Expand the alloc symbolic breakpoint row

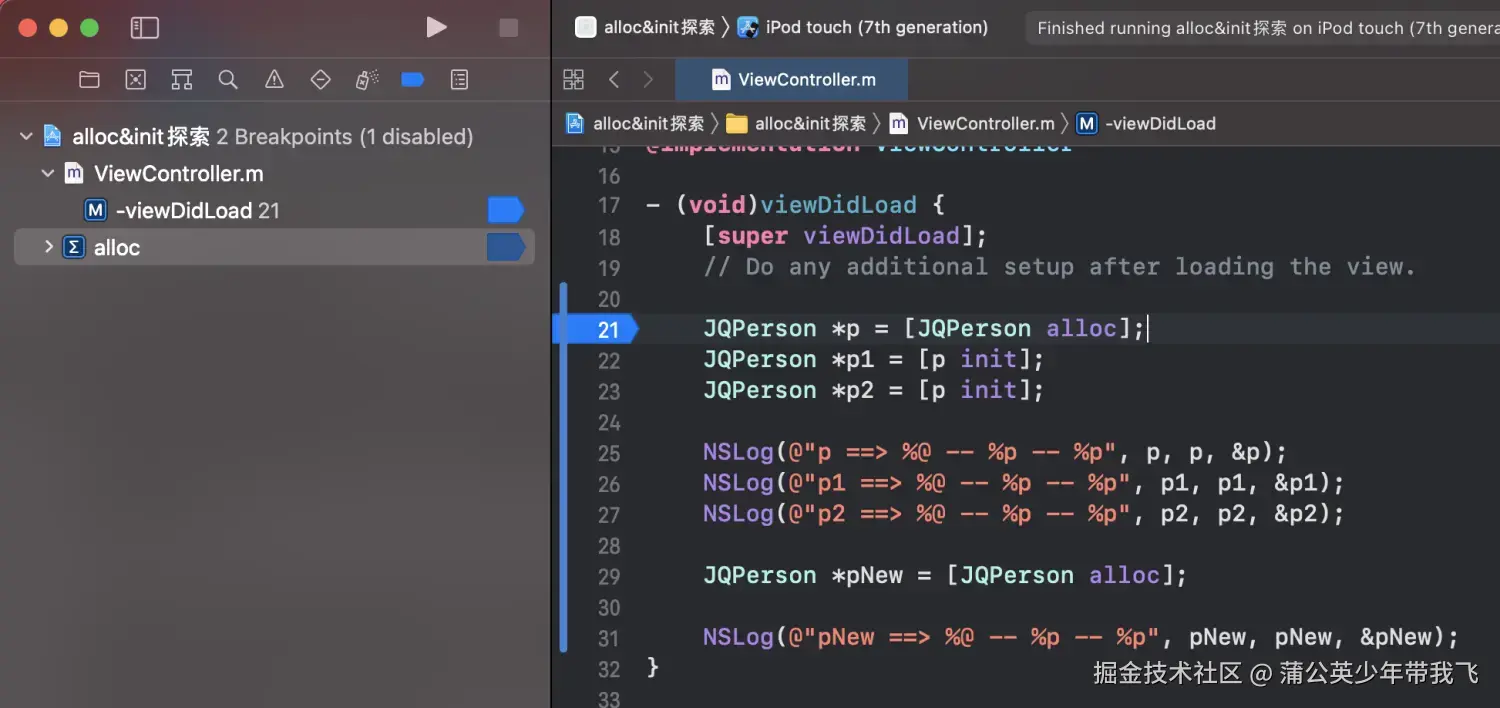[x=48, y=246]
